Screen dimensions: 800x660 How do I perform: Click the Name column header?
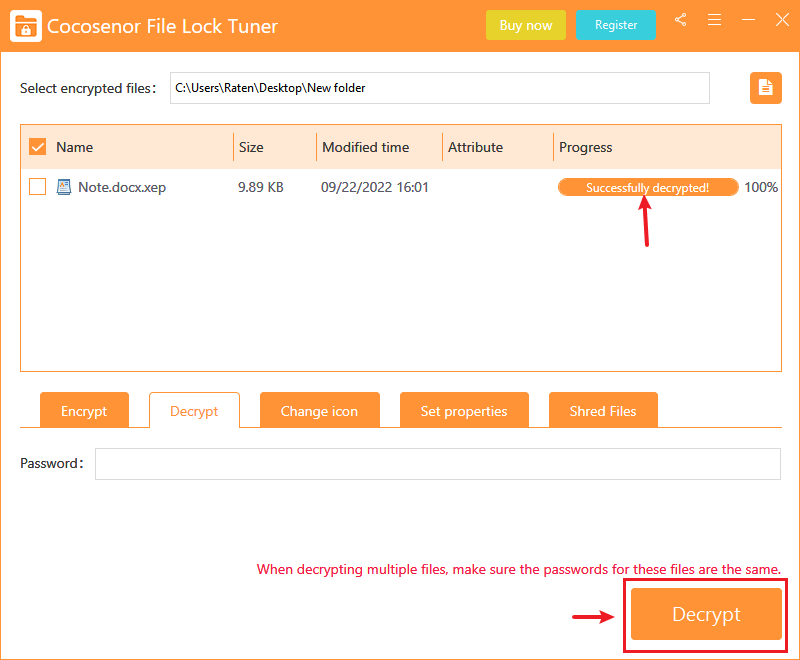[74, 147]
